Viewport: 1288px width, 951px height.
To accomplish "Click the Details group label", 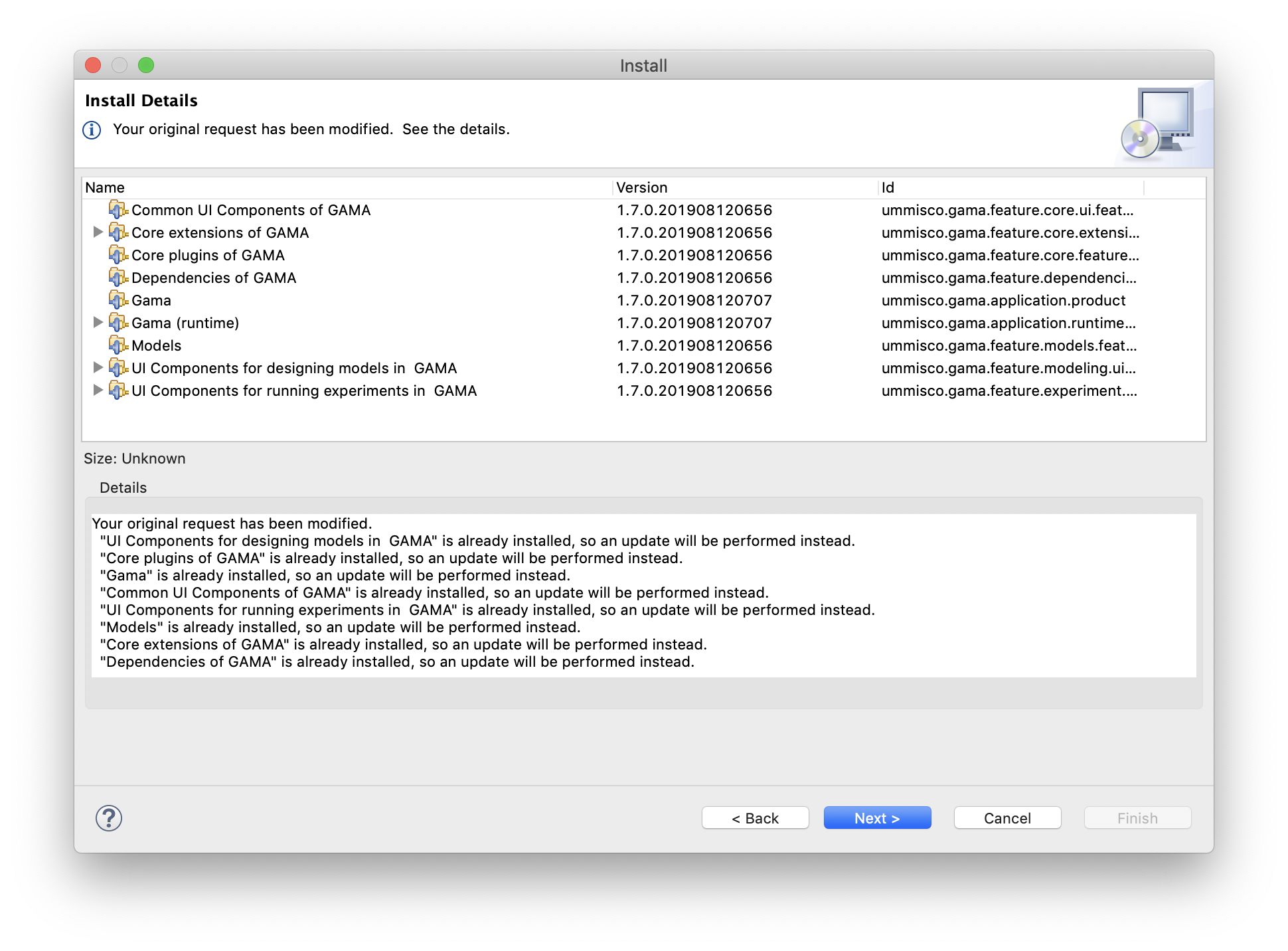I will 123,487.
